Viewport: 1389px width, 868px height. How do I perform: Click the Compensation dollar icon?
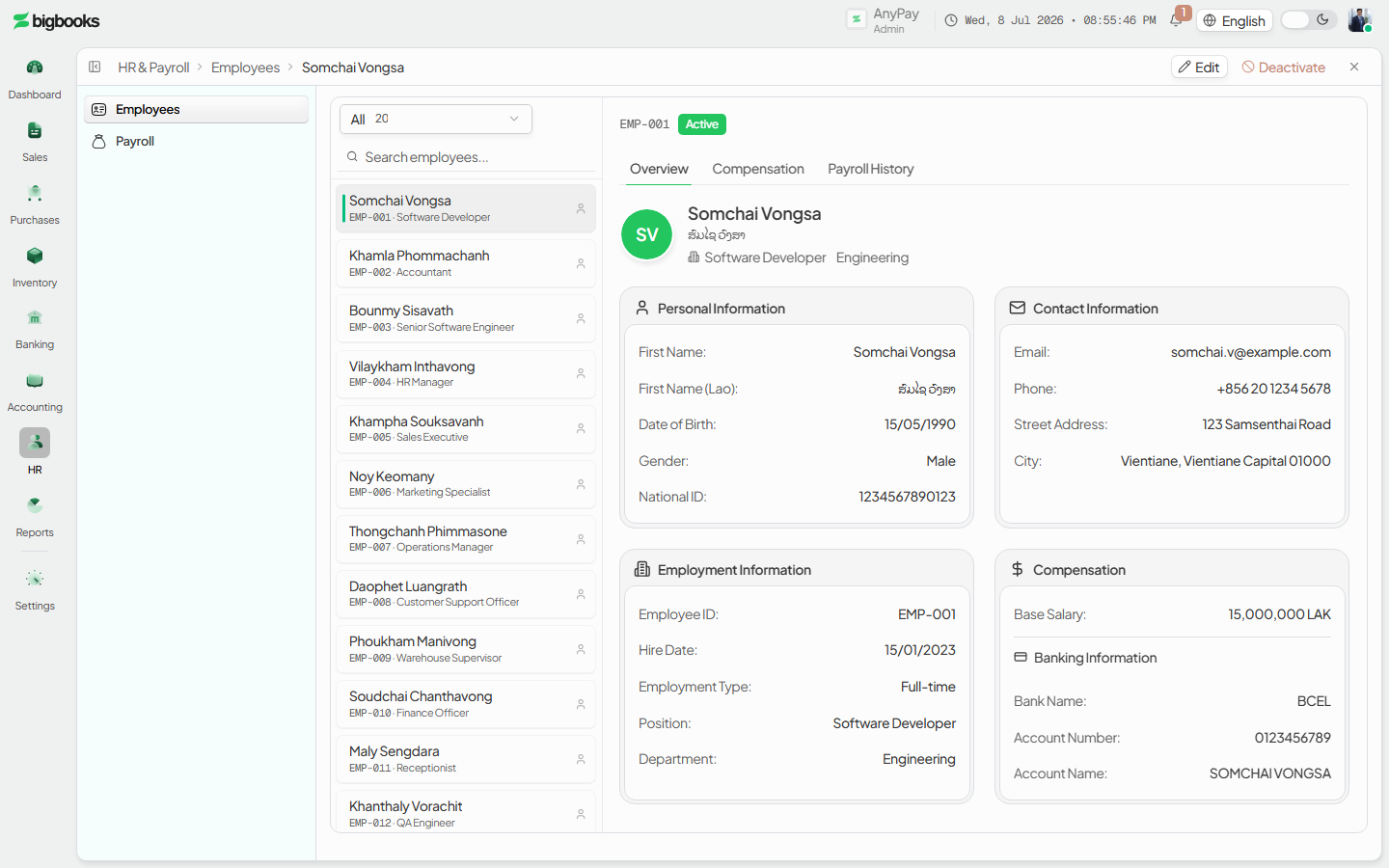pos(1017,569)
